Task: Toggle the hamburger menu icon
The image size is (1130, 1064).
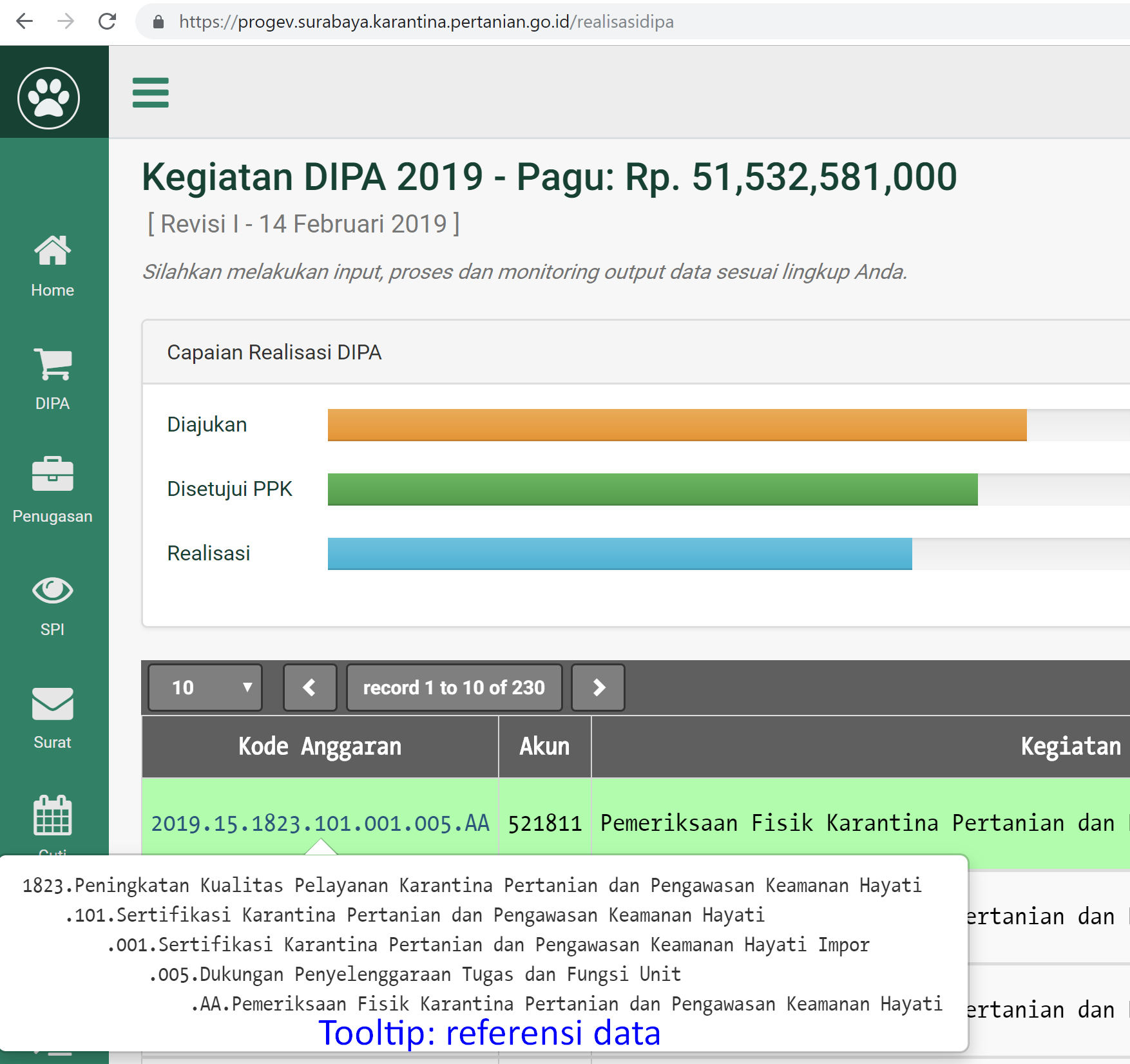Action: 150,93
